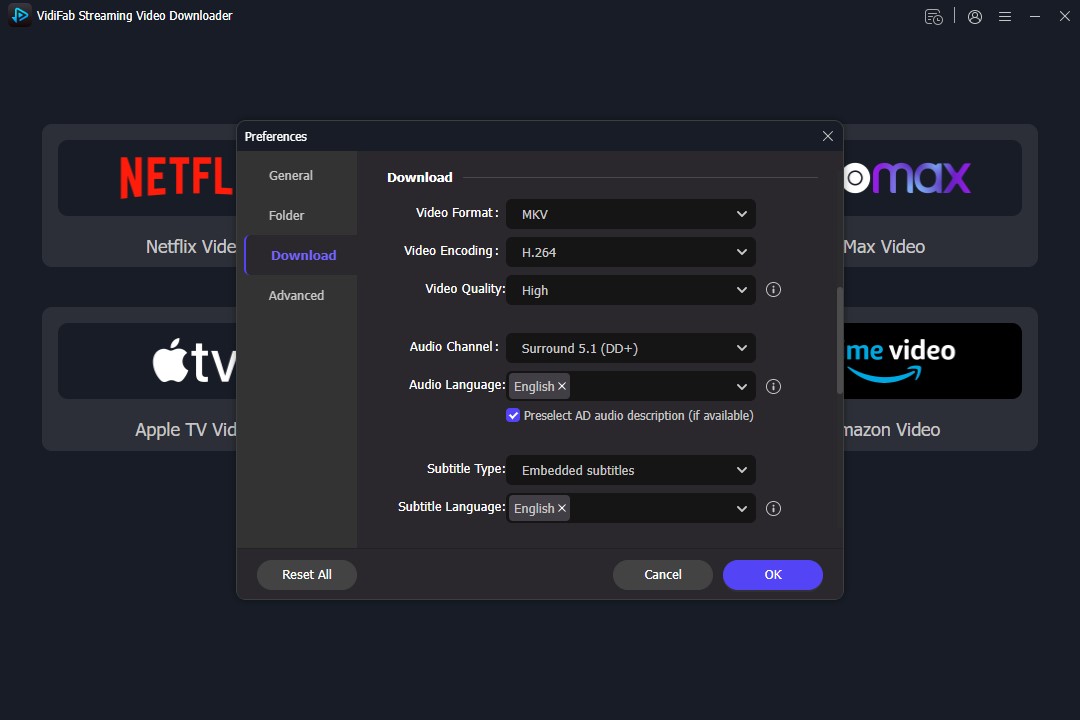Open the Subtitle Type dropdown

[x=630, y=470]
